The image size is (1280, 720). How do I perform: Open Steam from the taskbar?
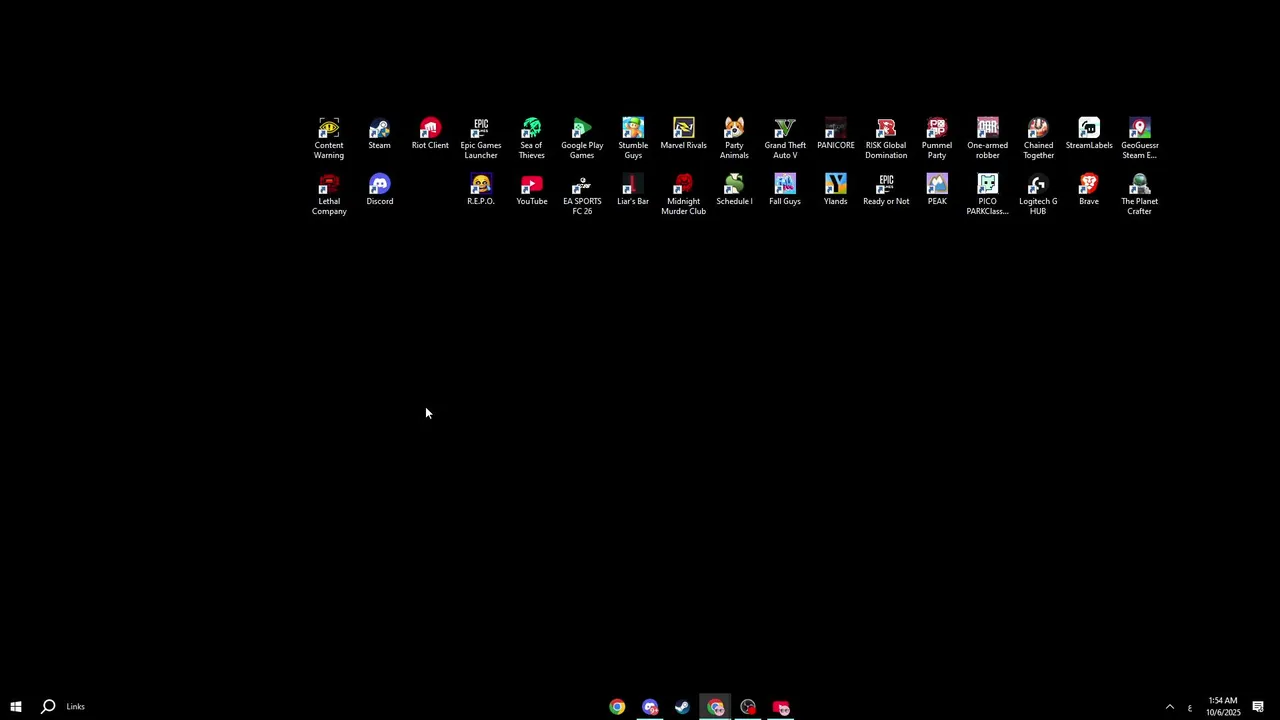pyautogui.click(x=682, y=707)
